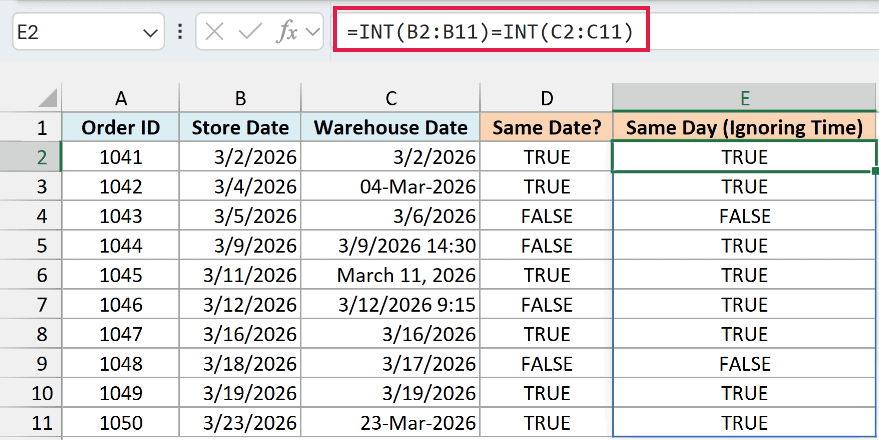Select Warehouse Date cell 3/9/2026 14:30

point(390,246)
